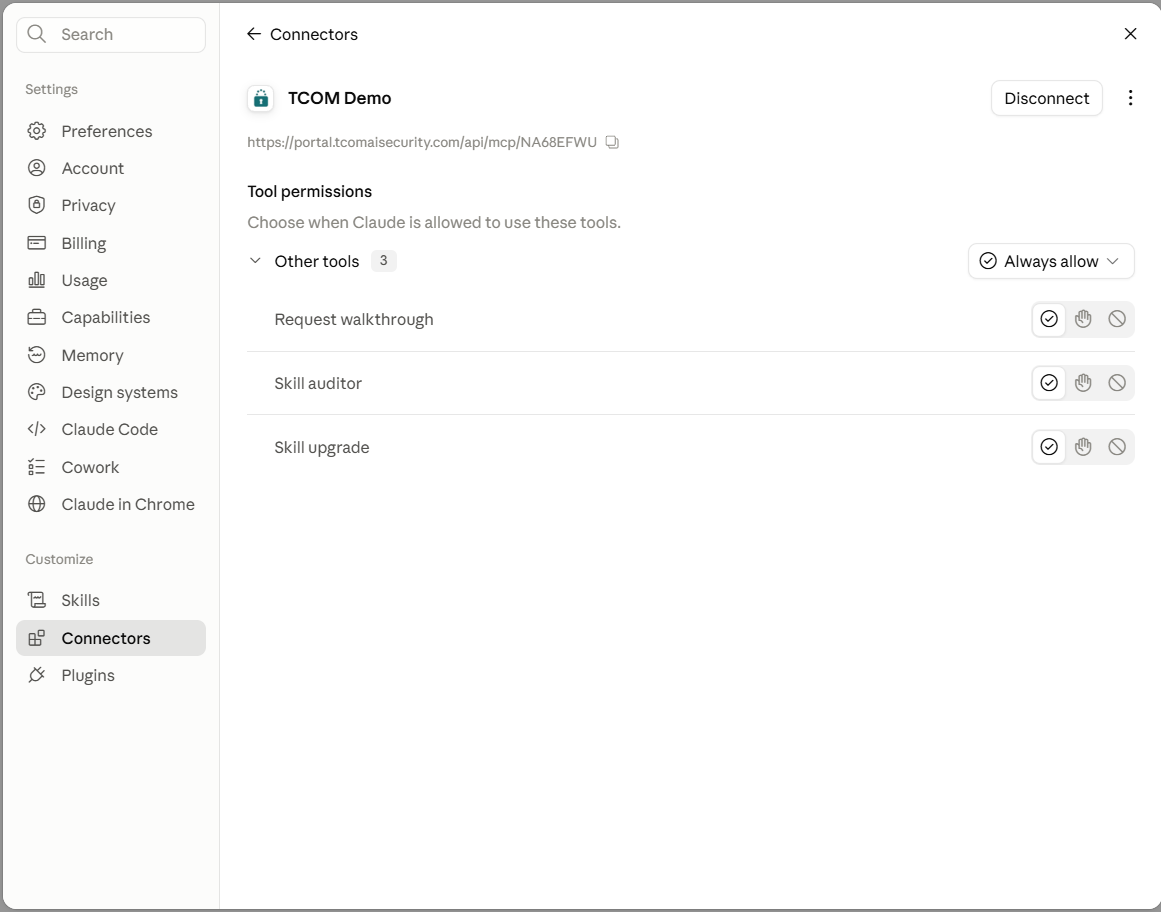This screenshot has height=912, width=1161.
Task: Click the portal.tcomaisecurity.com URL text
Action: click(x=422, y=142)
